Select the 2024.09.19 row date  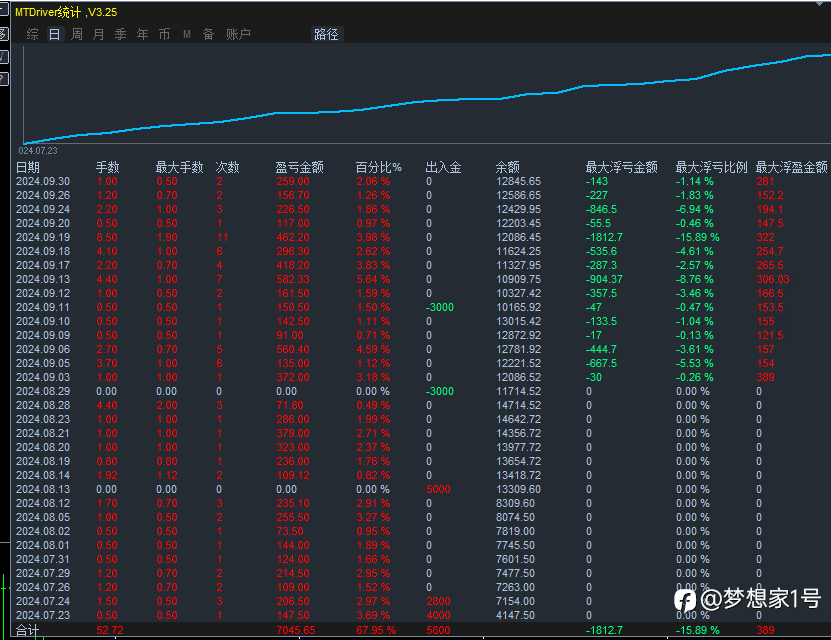coord(43,237)
